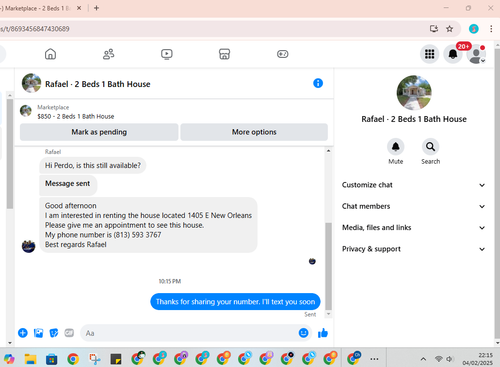The width and height of the screenshot is (500, 367).
Task: Send a thumbs-up like
Action: tap(323, 333)
